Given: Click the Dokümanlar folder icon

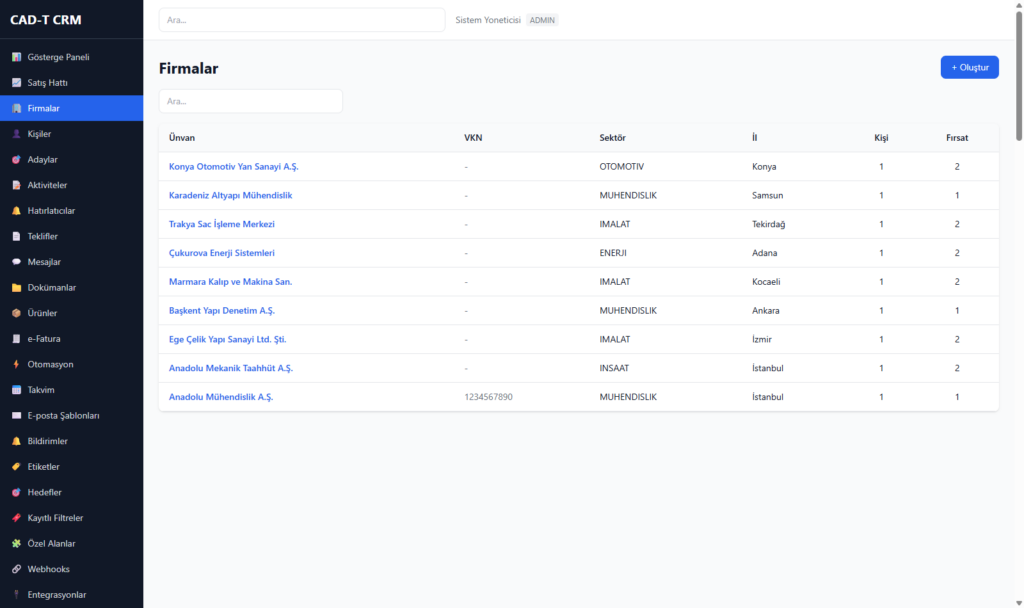Looking at the screenshot, I should click(x=16, y=287).
